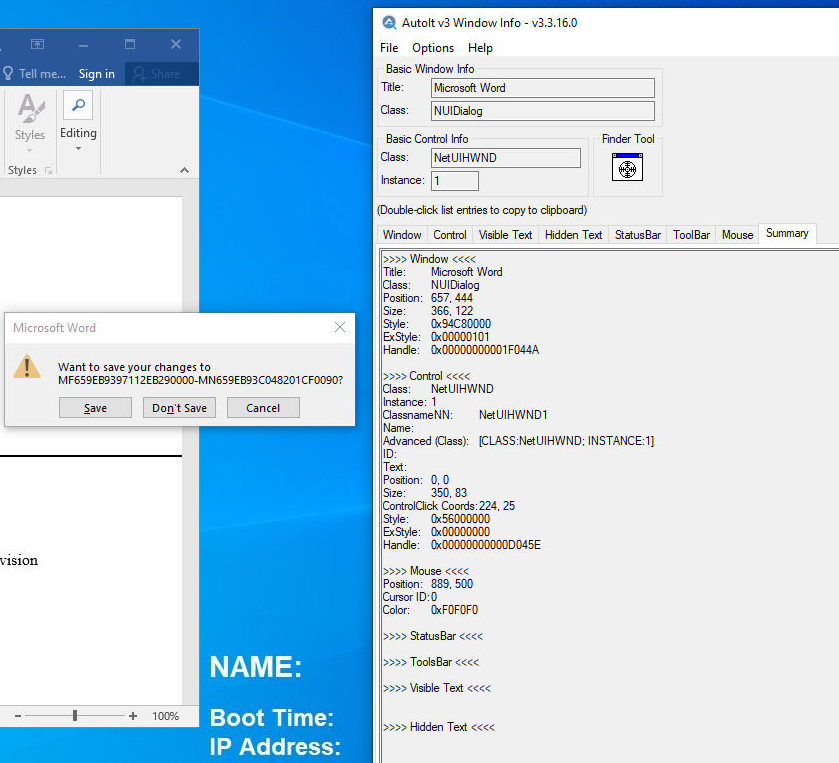Click the ControlClick Coords 224, 25 line
Screen dimensions: 839x763
tap(449, 506)
